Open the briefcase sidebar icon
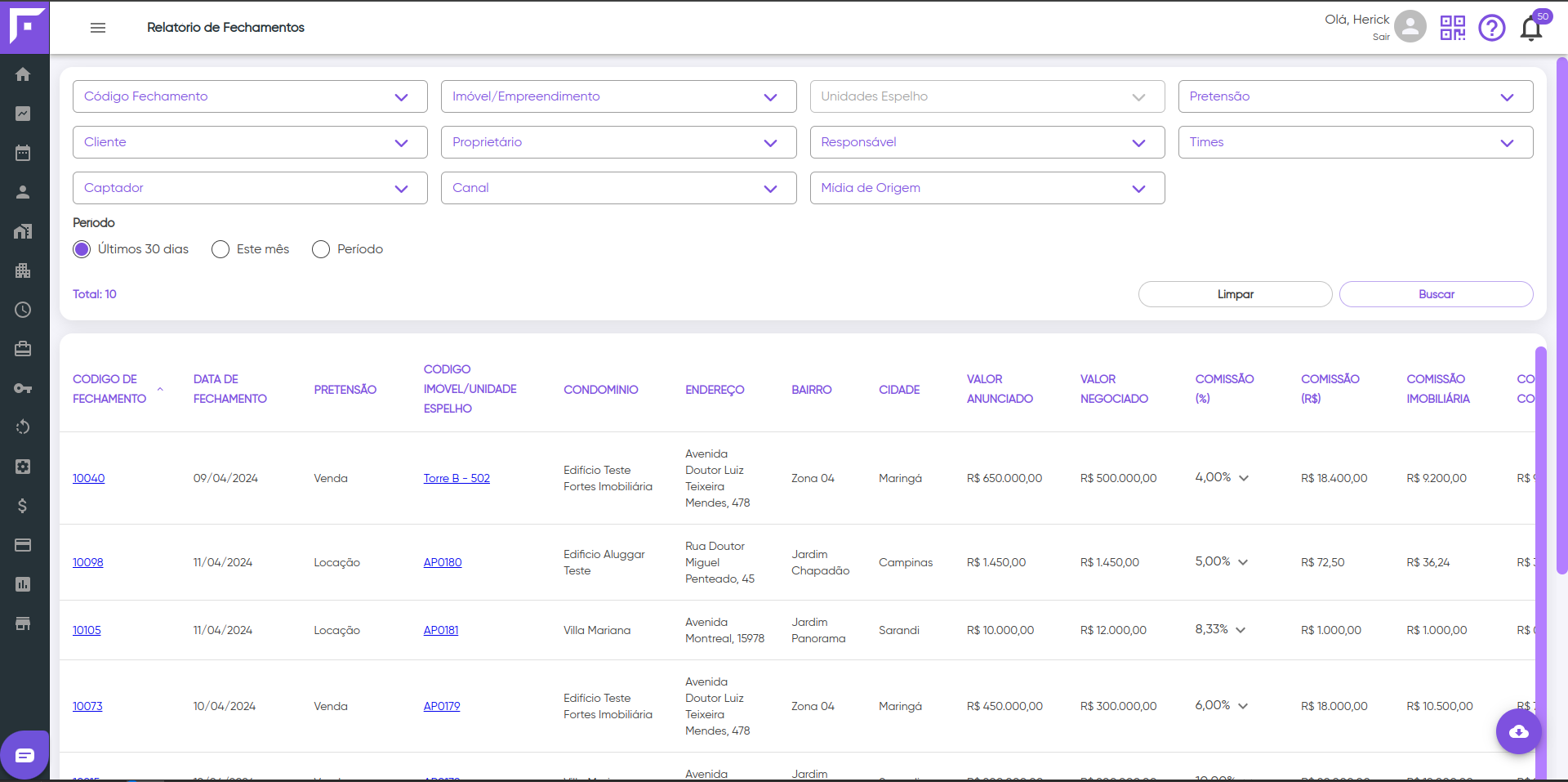Viewport: 1568px width, 782px height. pos(23,349)
